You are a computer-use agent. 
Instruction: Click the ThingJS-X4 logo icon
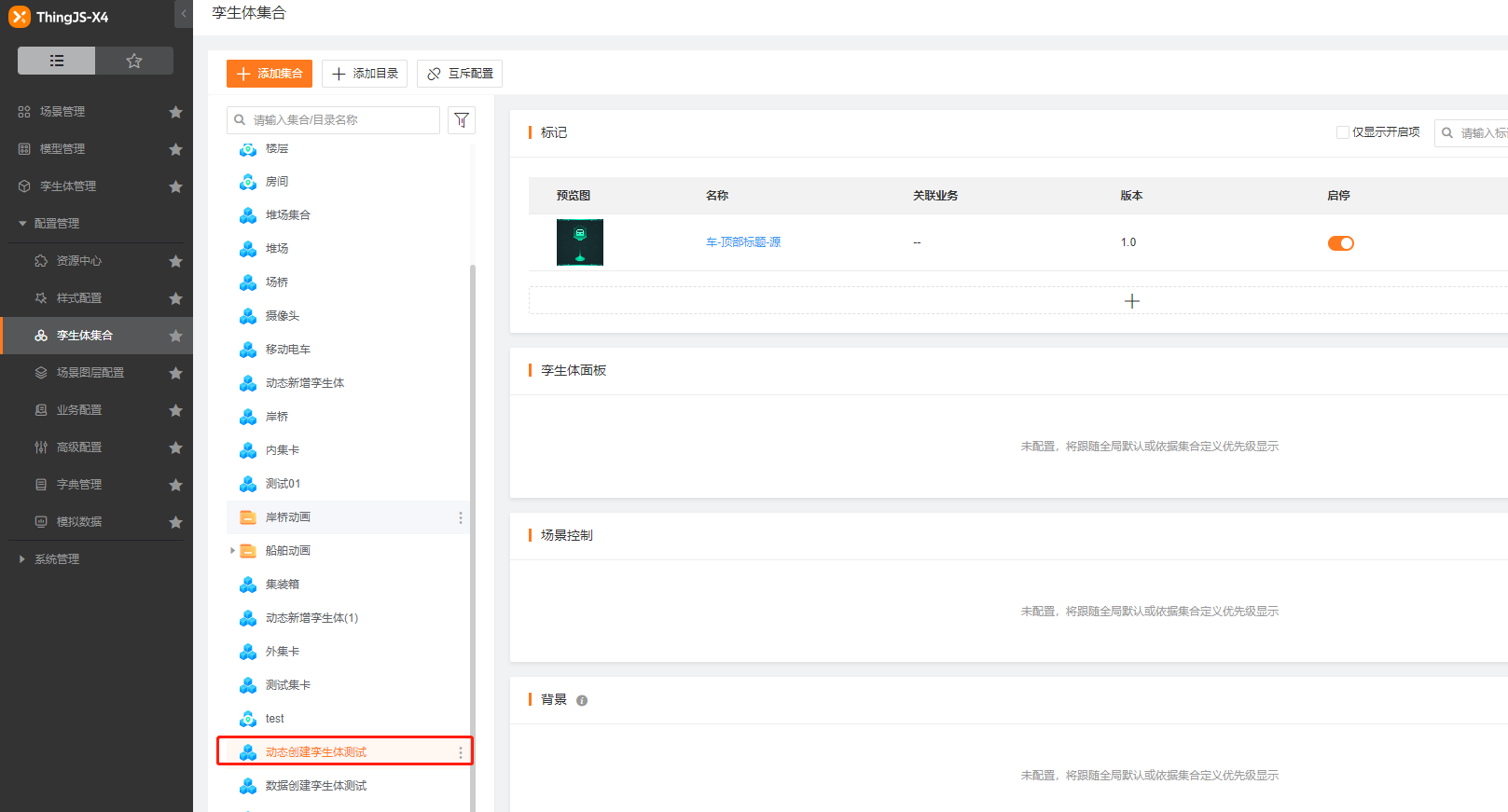tap(19, 17)
